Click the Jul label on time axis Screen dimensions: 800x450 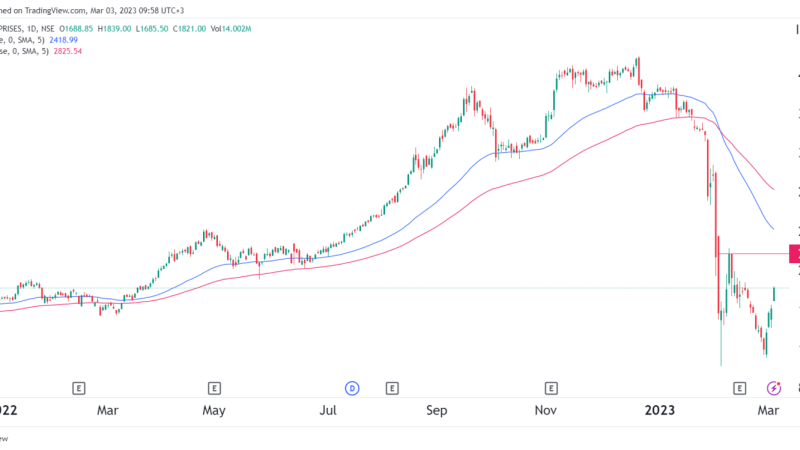[x=328, y=410]
